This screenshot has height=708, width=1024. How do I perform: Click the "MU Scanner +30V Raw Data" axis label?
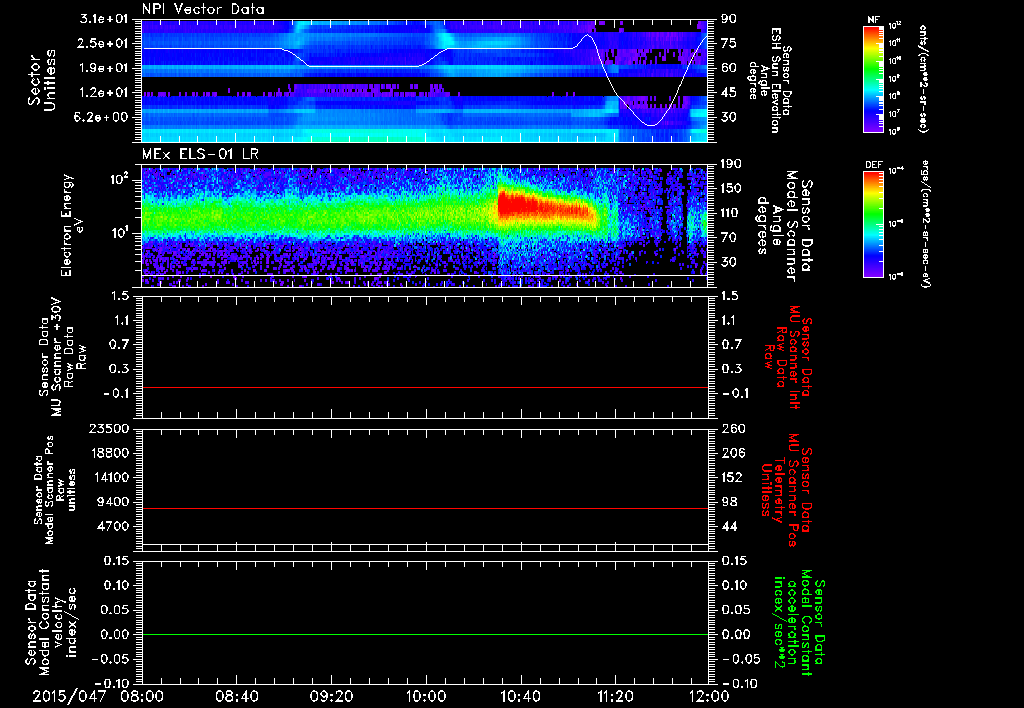63,357
